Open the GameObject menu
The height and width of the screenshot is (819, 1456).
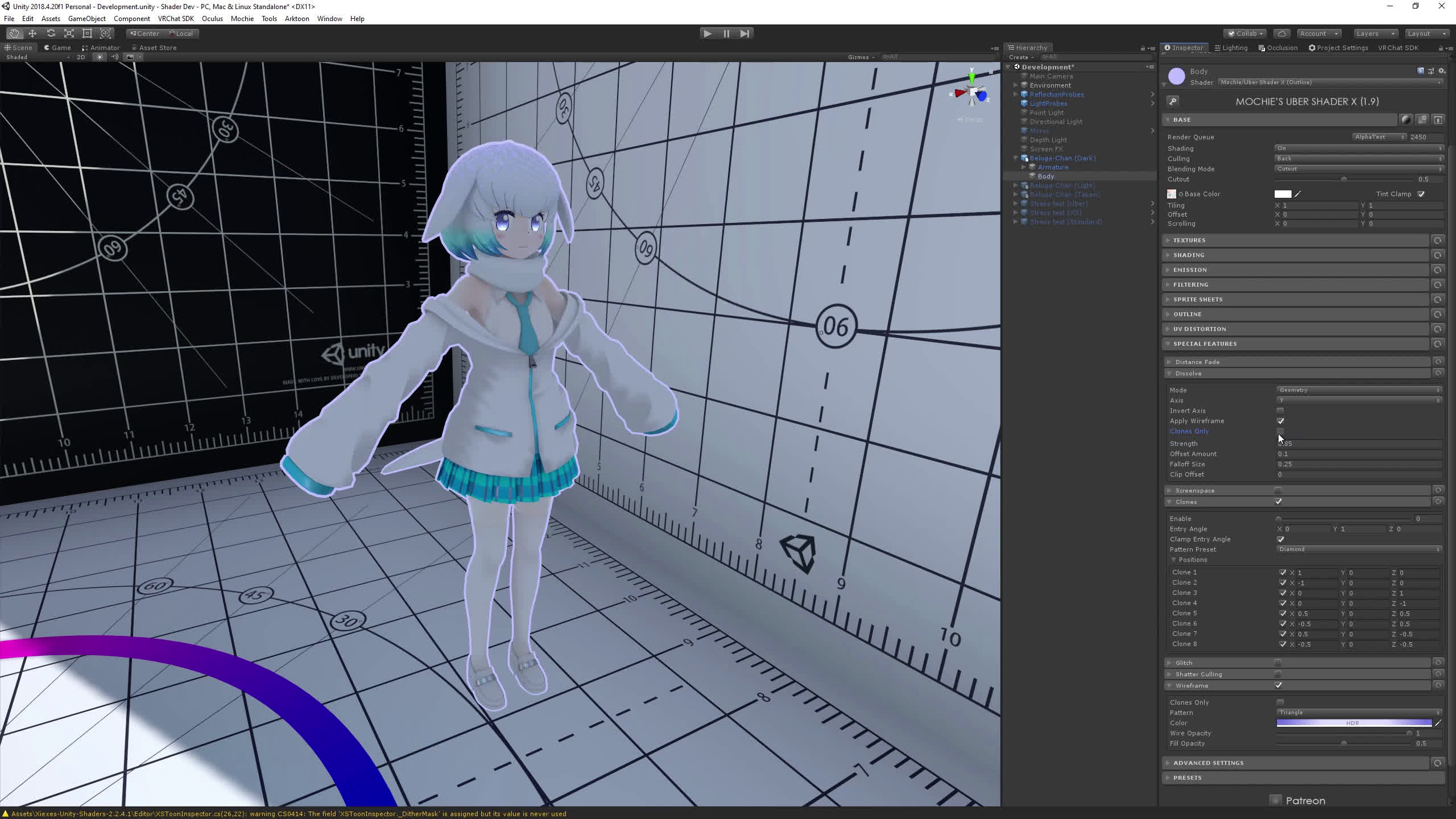[86, 18]
